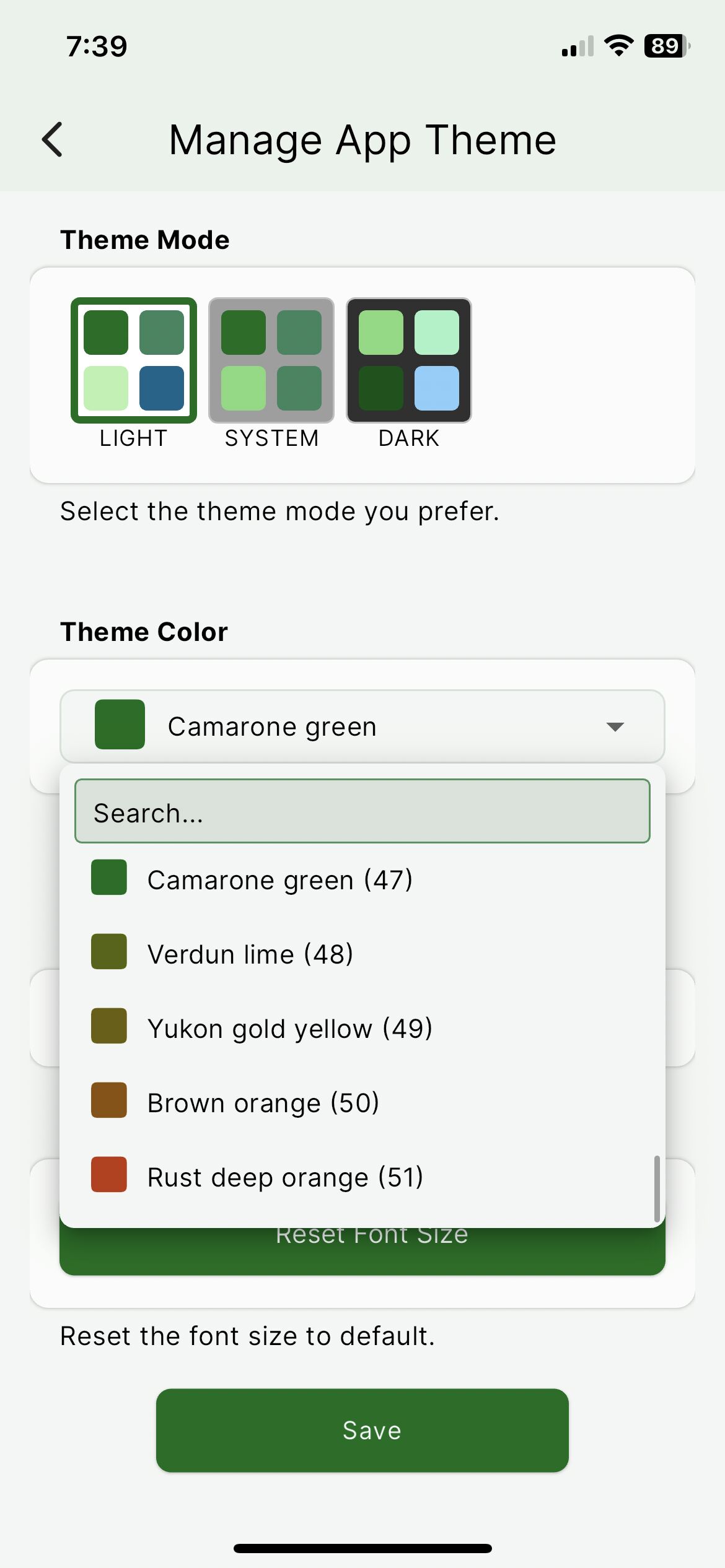
Task: Click the Camarone green dropdown field
Action: (362, 726)
